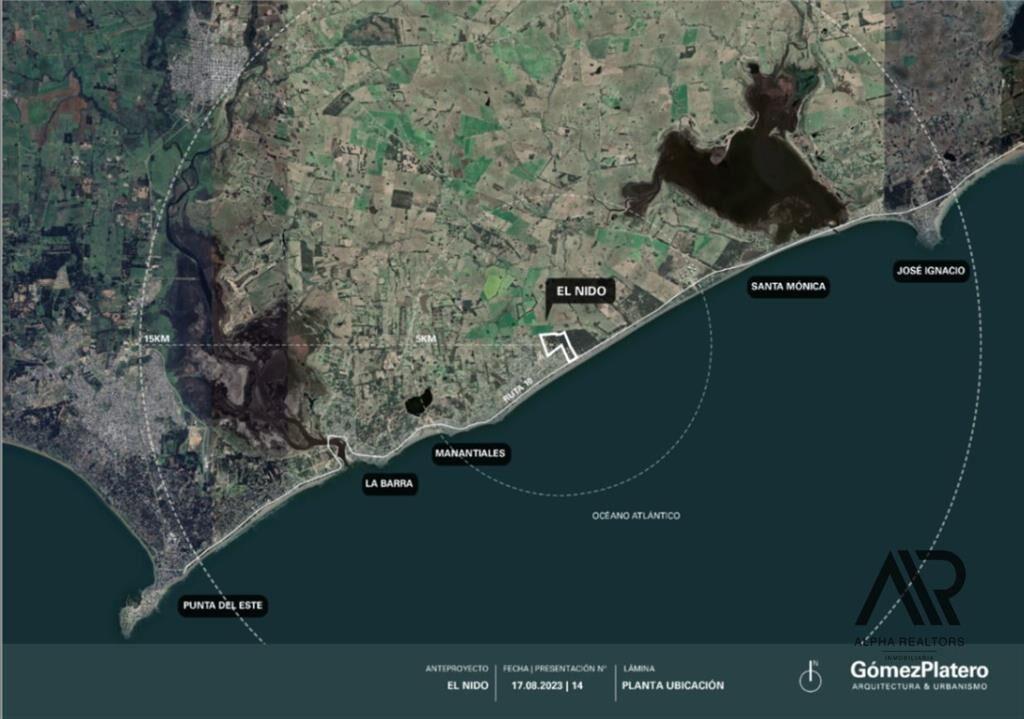Screen dimensions: 1024x719
Task: Click the PUNTA DEL ESTE map label
Action: pyautogui.click(x=223, y=606)
